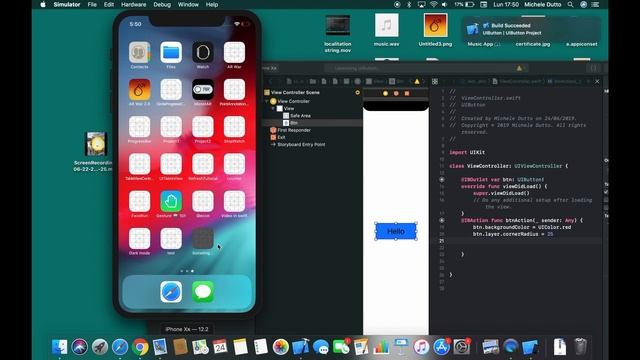This screenshot has width=640, height=360.
Task: Open Xcode from the macOS Dock
Action: (301, 347)
